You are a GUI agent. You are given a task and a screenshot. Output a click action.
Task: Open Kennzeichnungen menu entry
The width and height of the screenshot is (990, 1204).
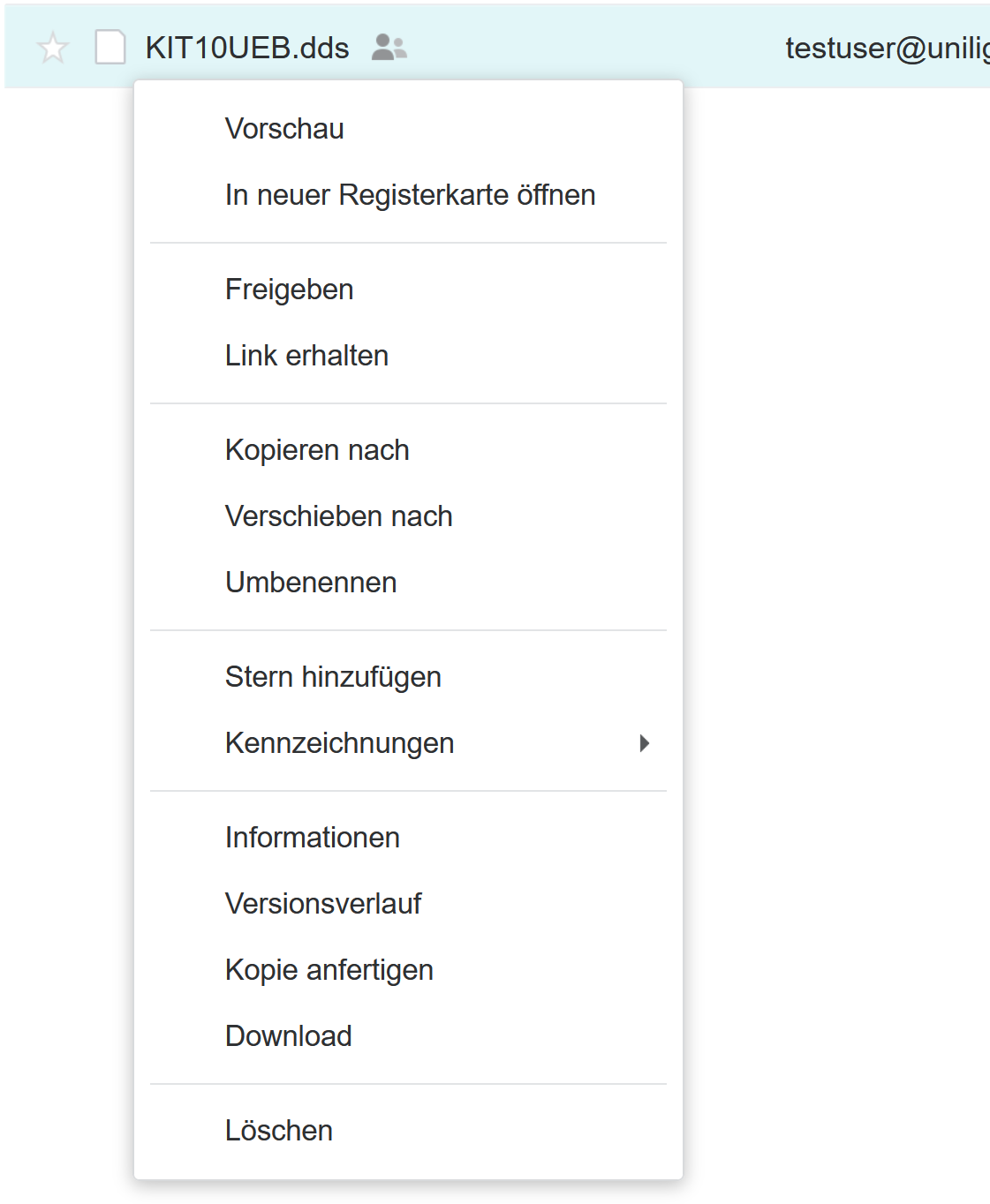[x=339, y=743]
